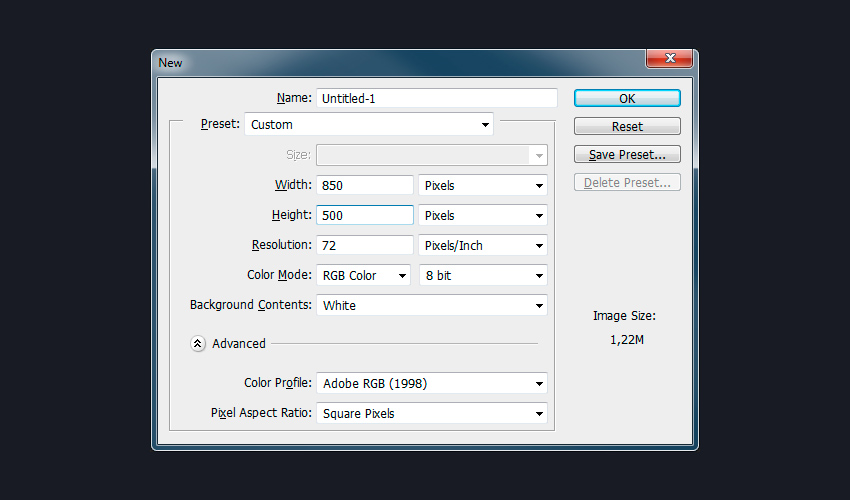Click in the Name text field
This screenshot has height=500, width=850.
[436, 98]
